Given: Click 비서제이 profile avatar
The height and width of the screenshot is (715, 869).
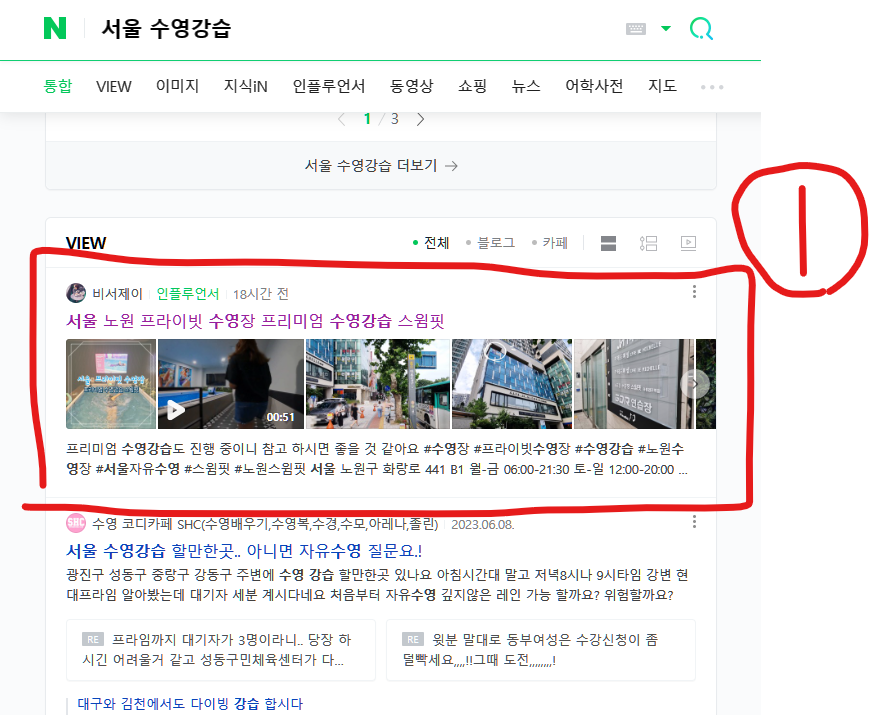Looking at the screenshot, I should click(x=76, y=293).
